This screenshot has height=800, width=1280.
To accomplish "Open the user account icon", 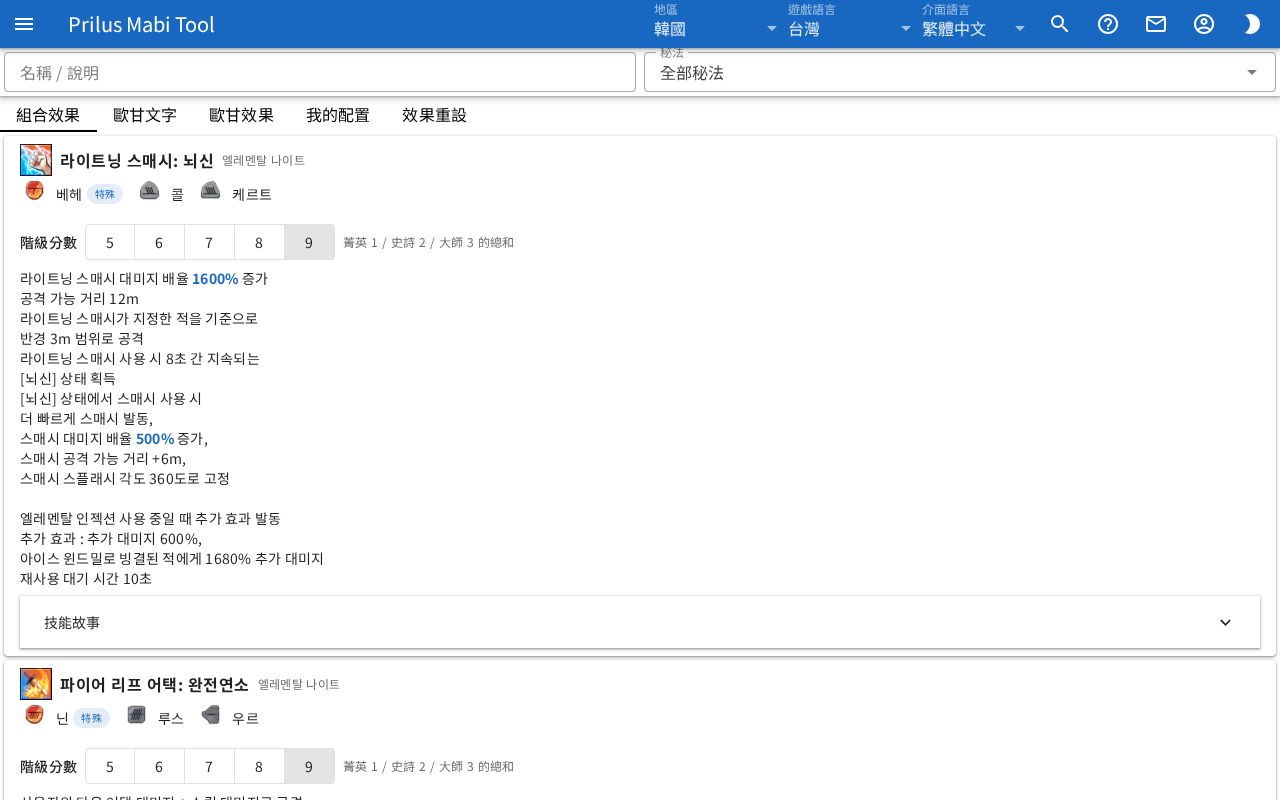I will 1204,24.
